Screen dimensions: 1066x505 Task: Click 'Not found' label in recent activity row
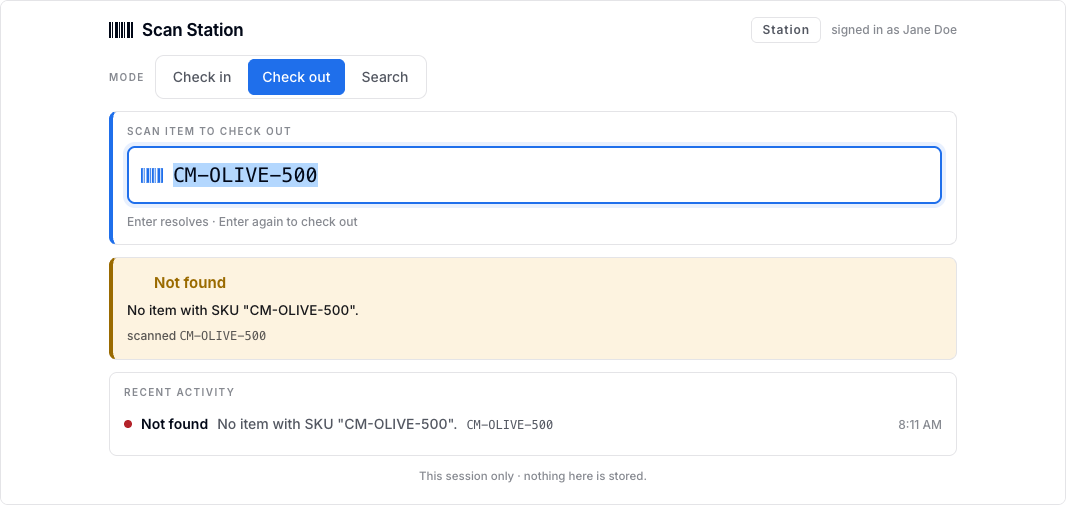point(174,424)
